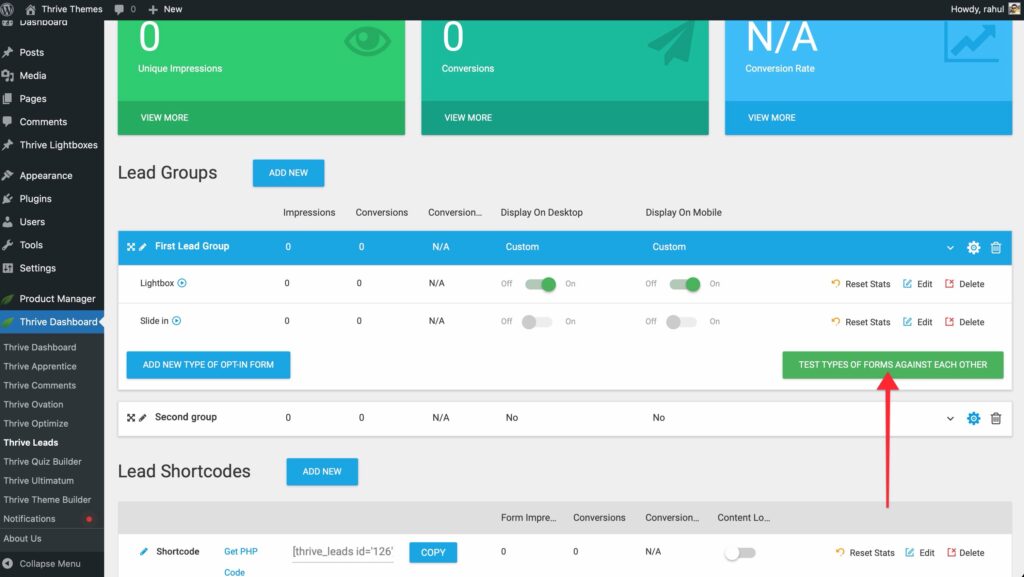The width and height of the screenshot is (1024, 577).
Task: Click Add New Type of Opt-in Form button
Action: tap(208, 365)
